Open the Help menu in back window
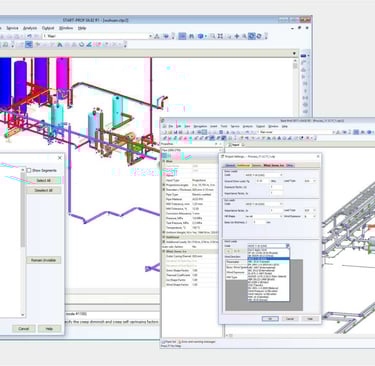375x366 pixels. [x=82, y=28]
